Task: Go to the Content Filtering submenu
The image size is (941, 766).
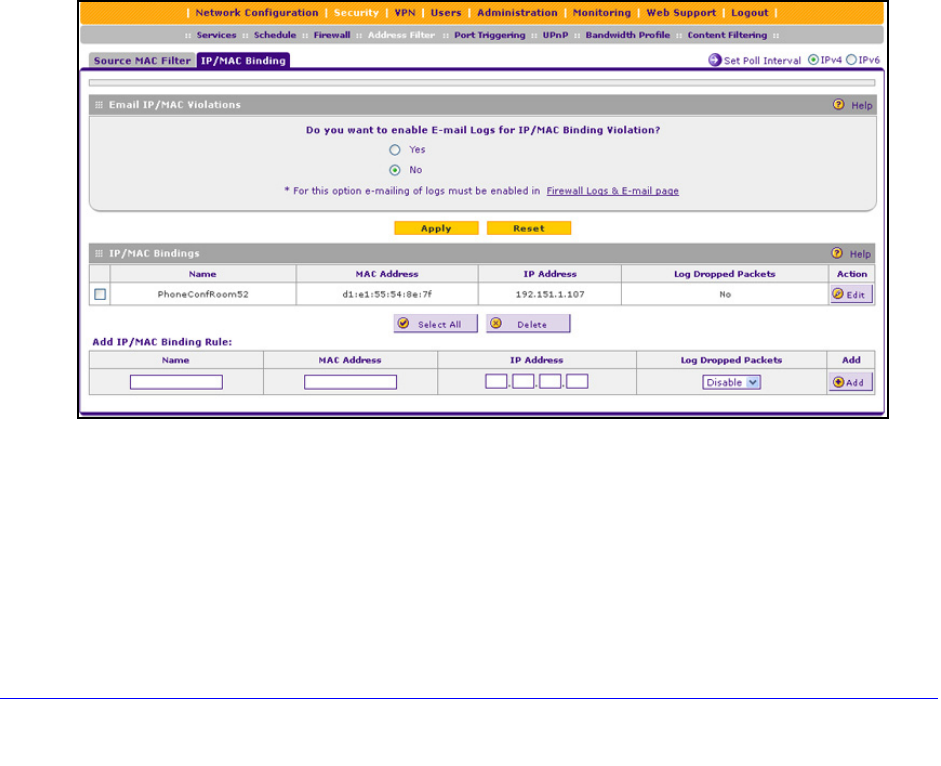Action: pos(727,35)
